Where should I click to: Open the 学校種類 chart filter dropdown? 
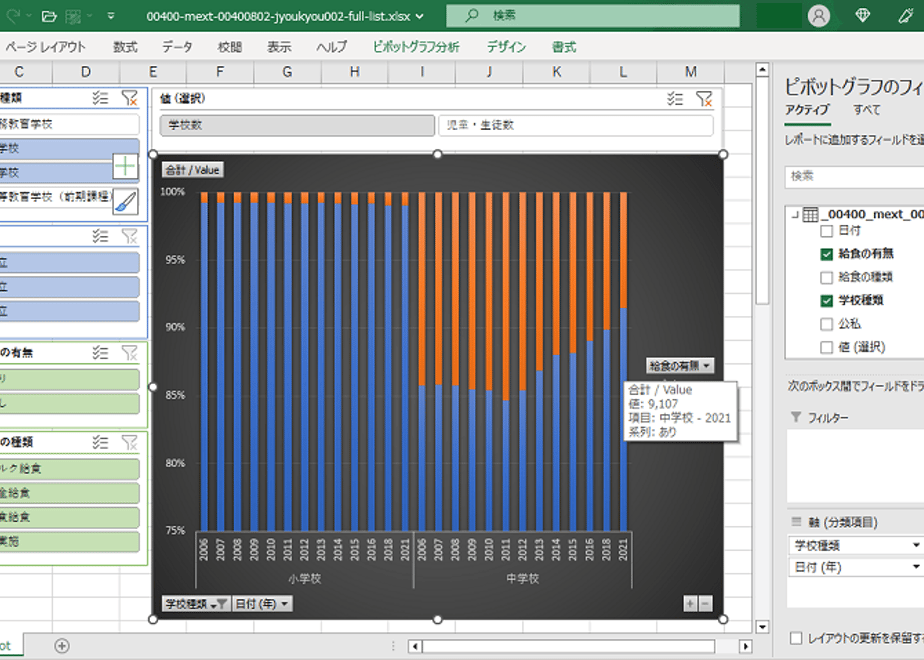tap(196, 603)
